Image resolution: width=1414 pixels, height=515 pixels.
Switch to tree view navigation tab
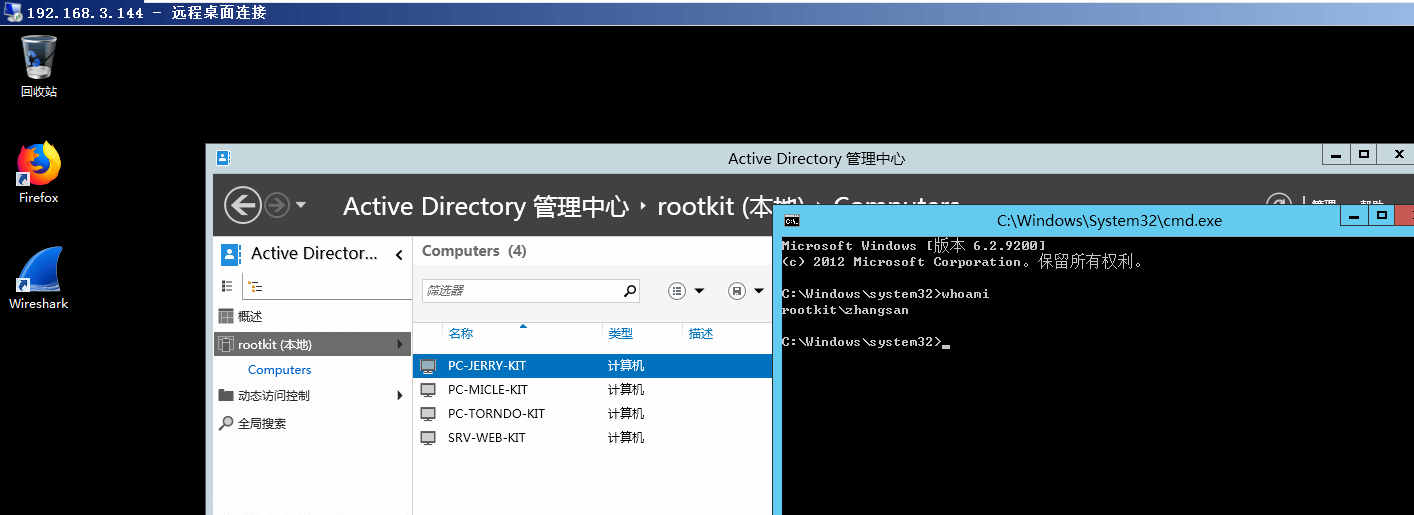click(255, 286)
